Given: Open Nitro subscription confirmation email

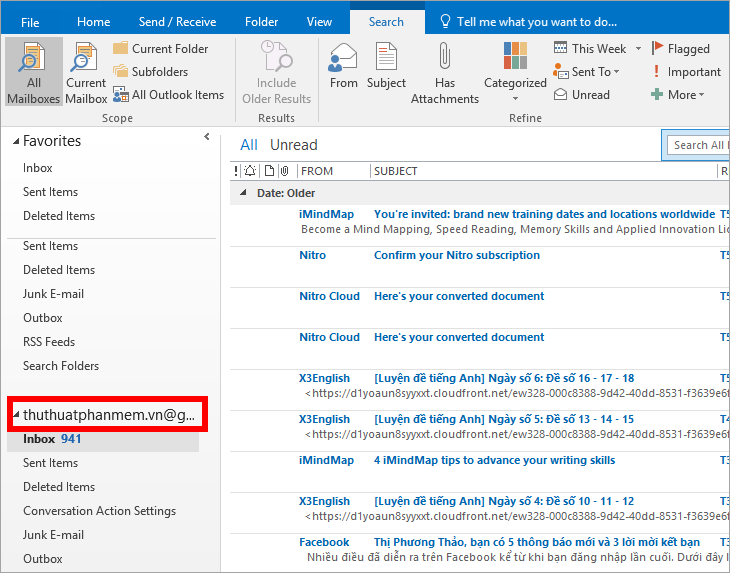Looking at the screenshot, I should coord(480,267).
